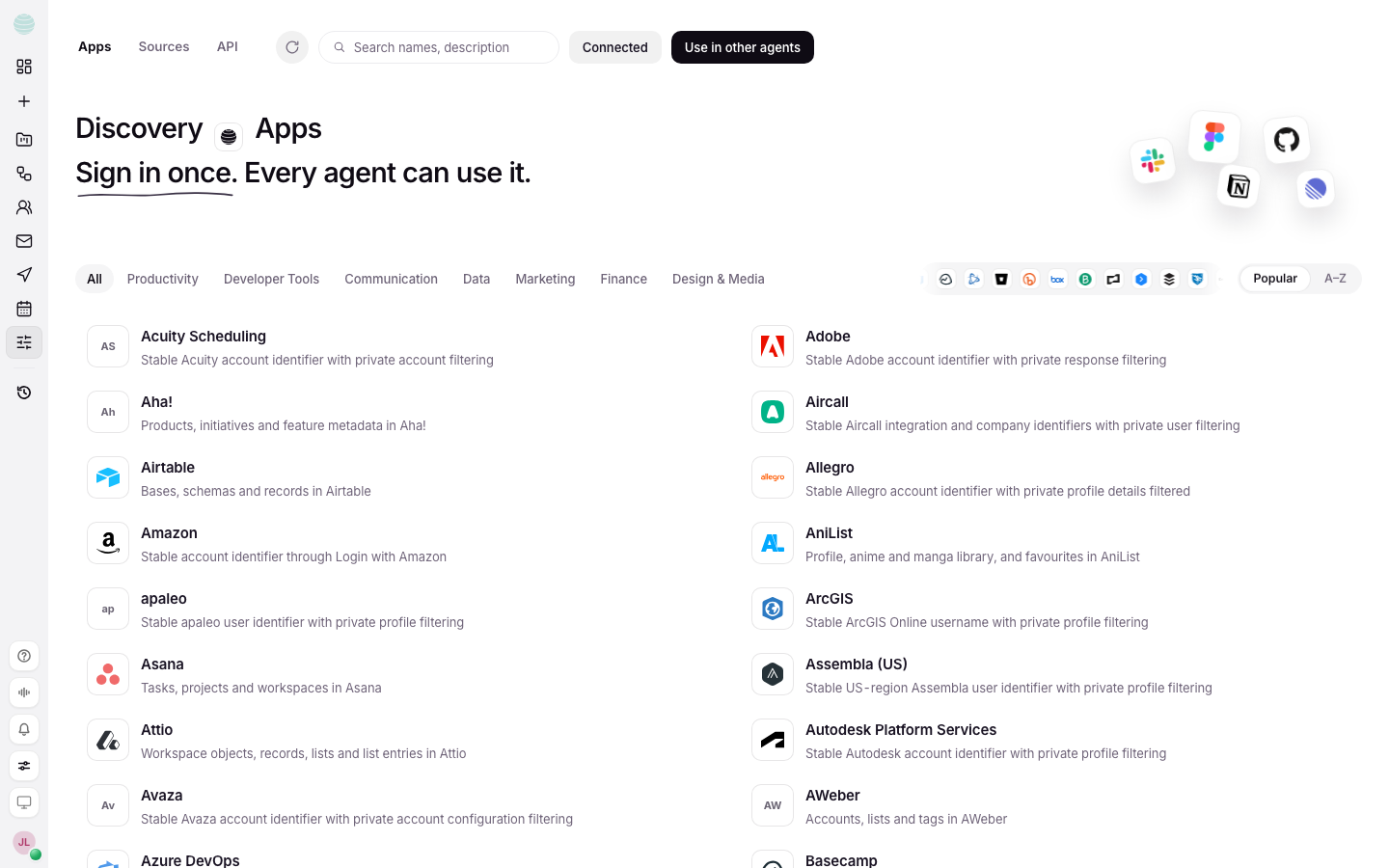Open the Assembla (US) app icon
This screenshot has height=868, width=1389.
[x=773, y=674]
